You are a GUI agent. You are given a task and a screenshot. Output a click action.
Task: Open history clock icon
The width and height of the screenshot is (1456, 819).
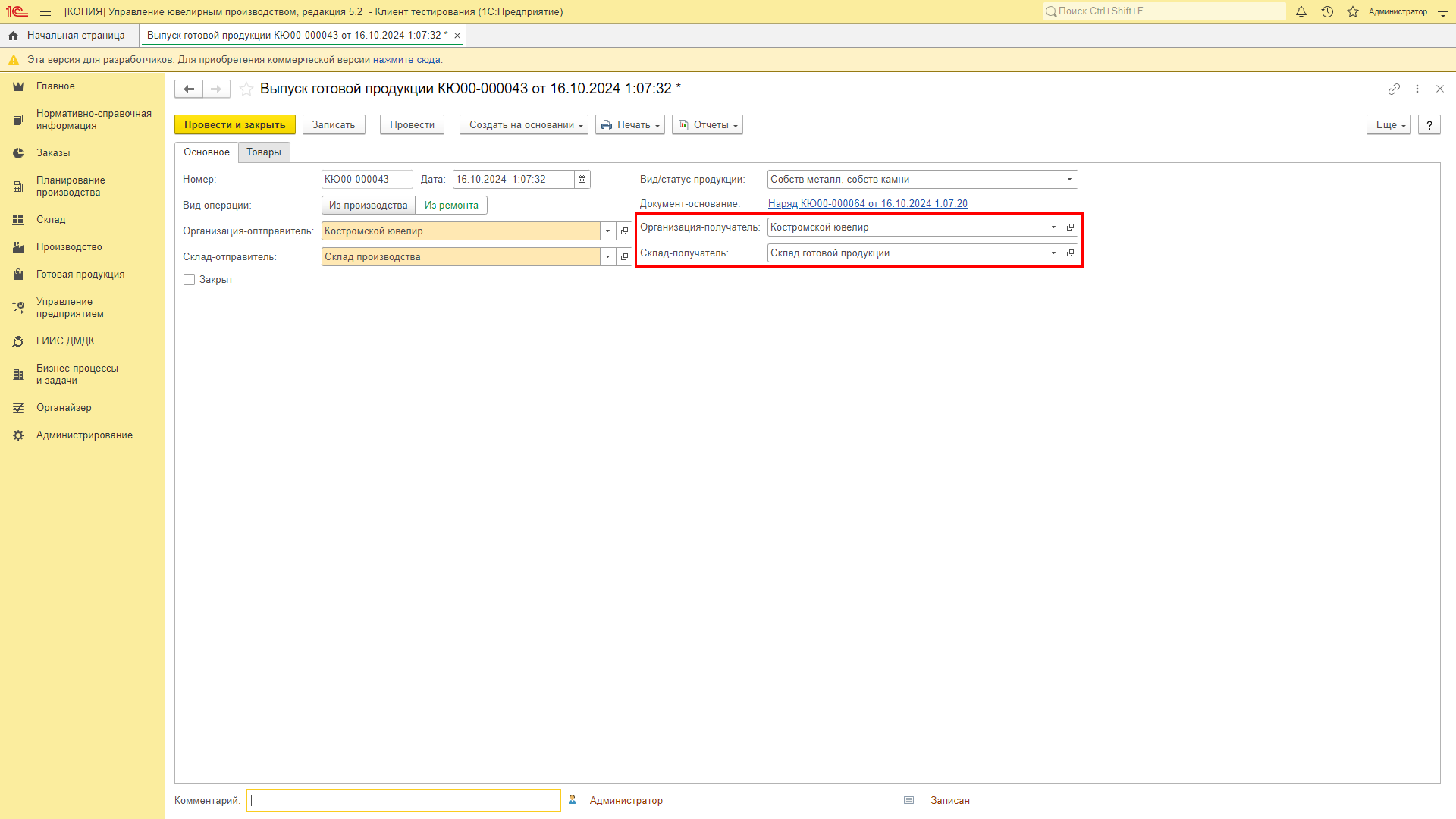pyautogui.click(x=1327, y=11)
